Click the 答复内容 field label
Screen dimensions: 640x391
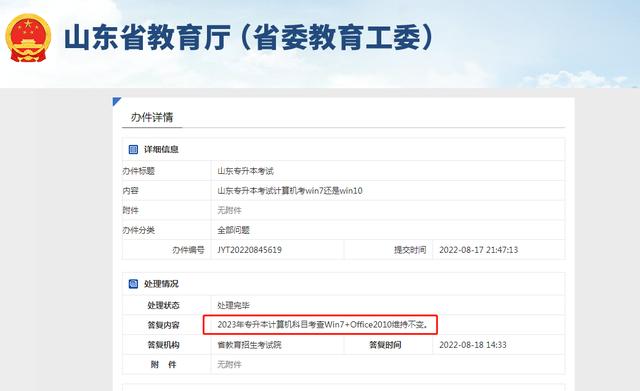[163, 325]
